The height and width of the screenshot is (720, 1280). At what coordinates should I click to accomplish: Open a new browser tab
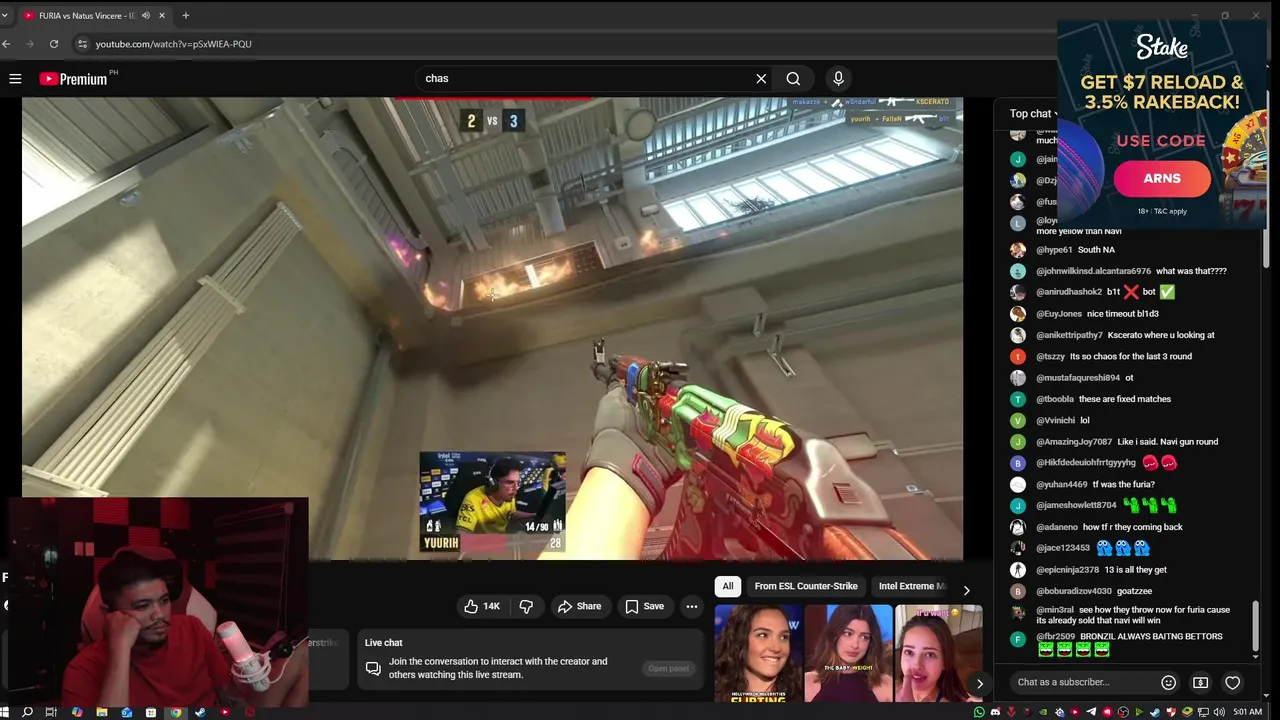(185, 15)
